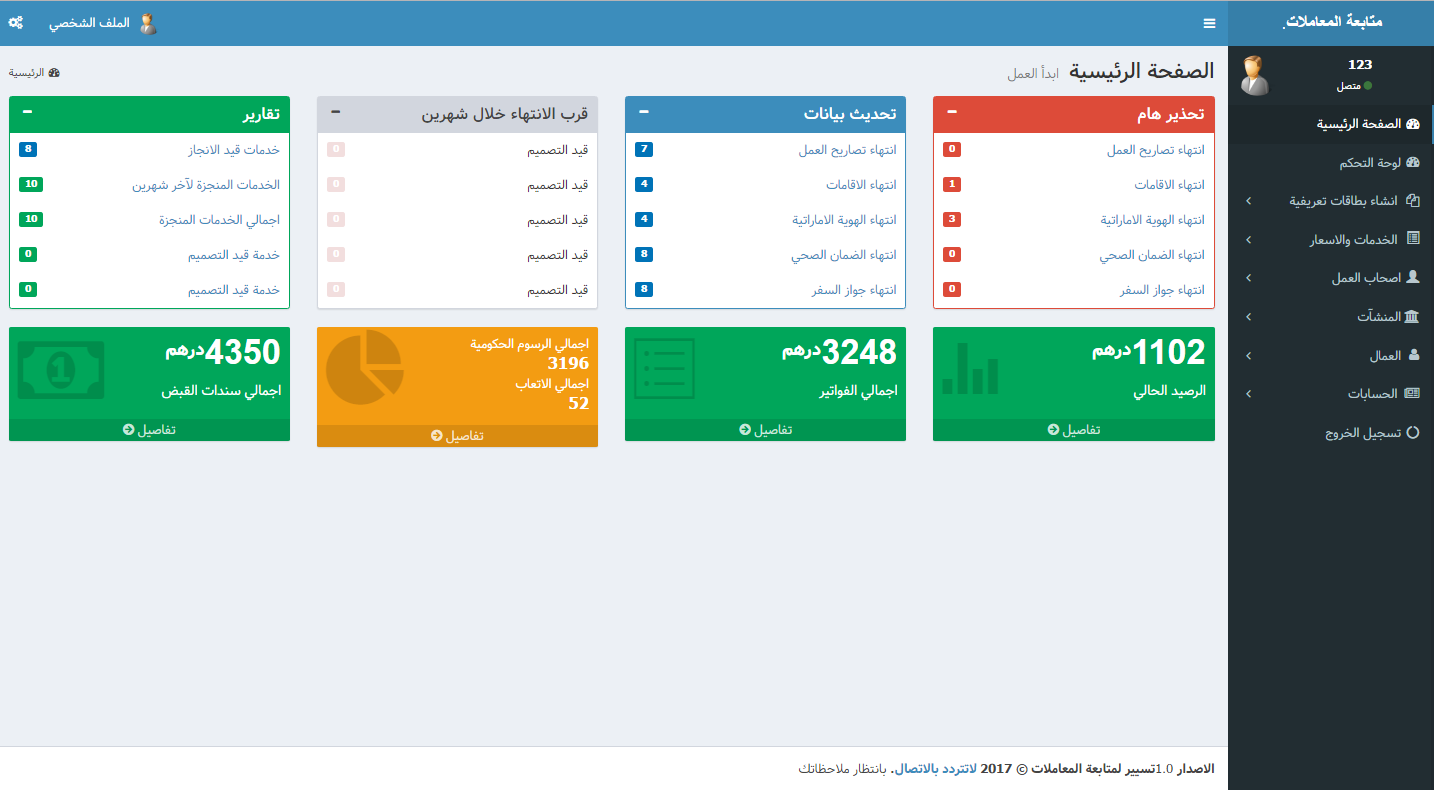Screen dimensions: 1434x790
Task: Expand the الحسابات sidebar submenu
Action: click(x=1331, y=394)
